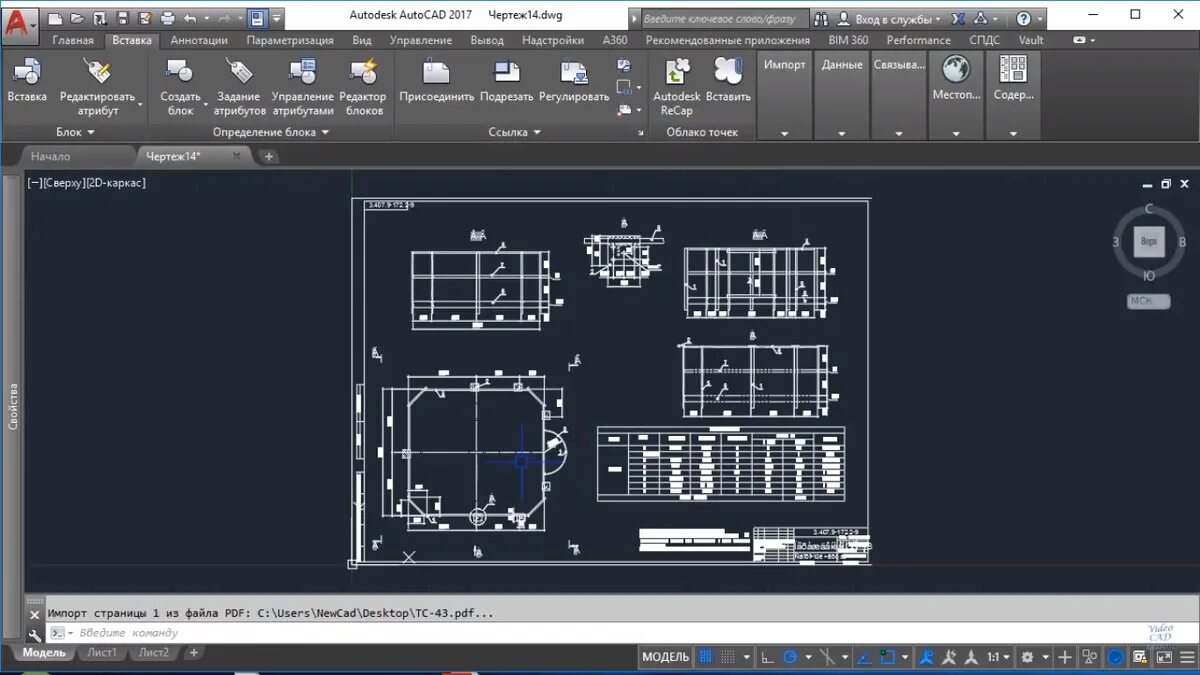Viewport: 1200px width, 675px height.
Task: Open the 1:1 annotation scale dropdown
Action: pyautogui.click(x=999, y=657)
